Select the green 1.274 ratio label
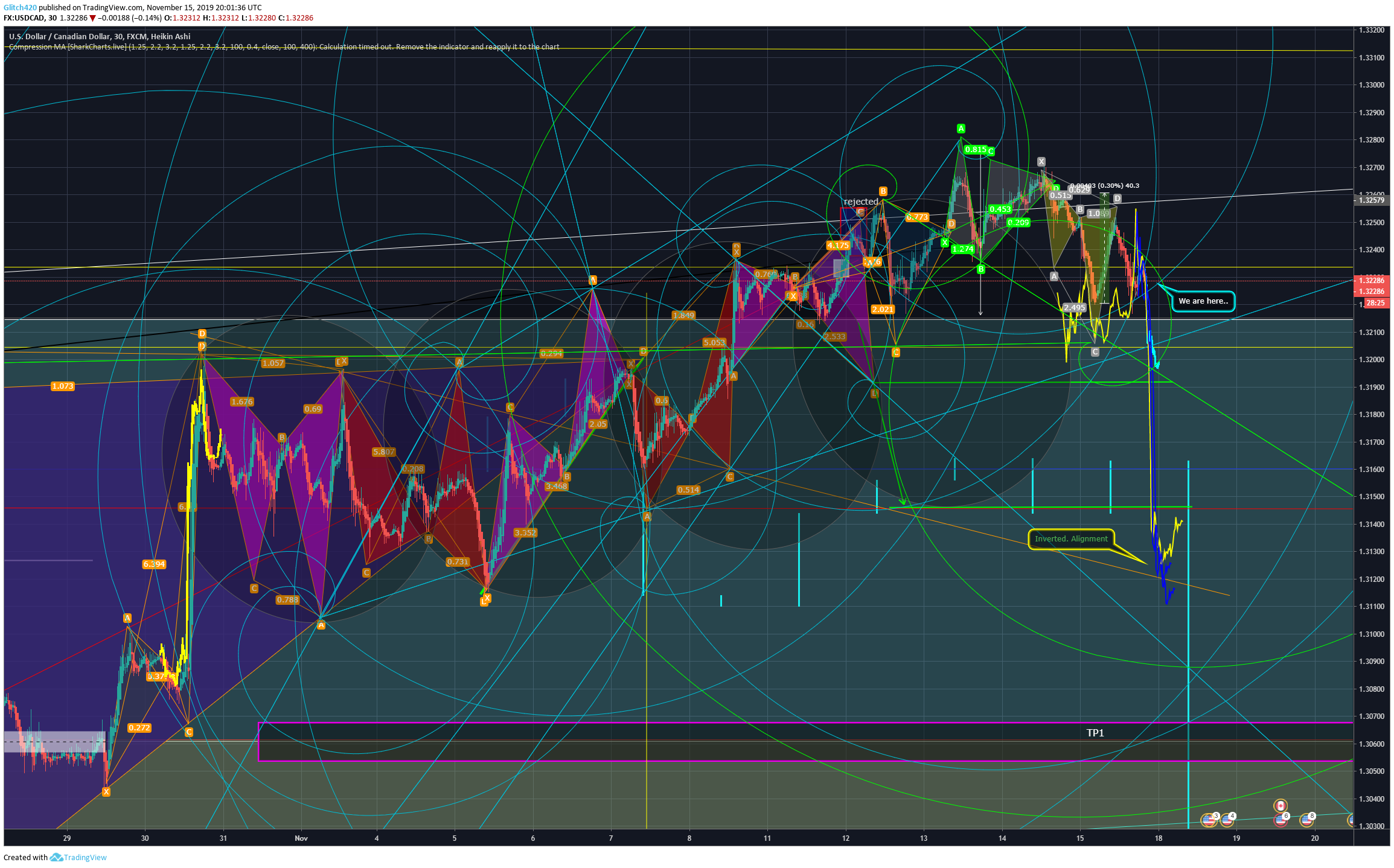This screenshot has width=1394, height=868. [x=963, y=249]
